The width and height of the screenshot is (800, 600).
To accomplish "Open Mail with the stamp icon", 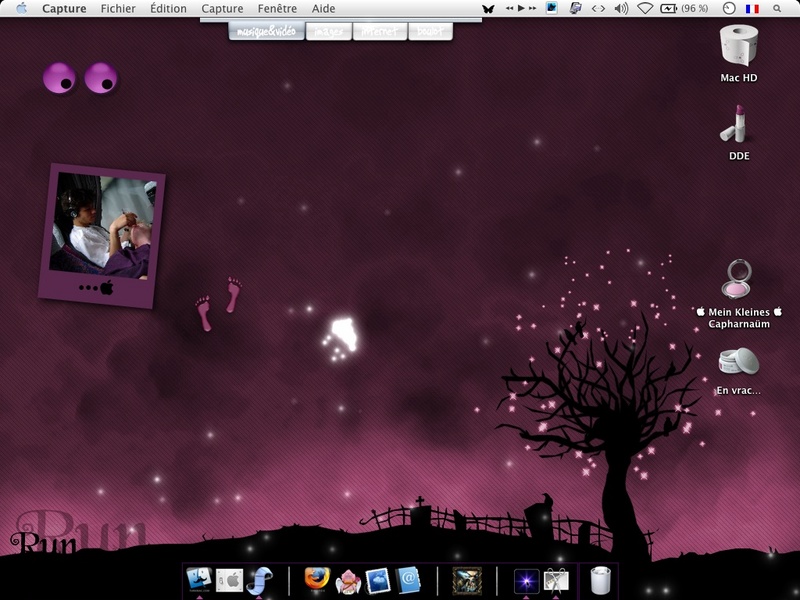I will pyautogui.click(x=377, y=579).
